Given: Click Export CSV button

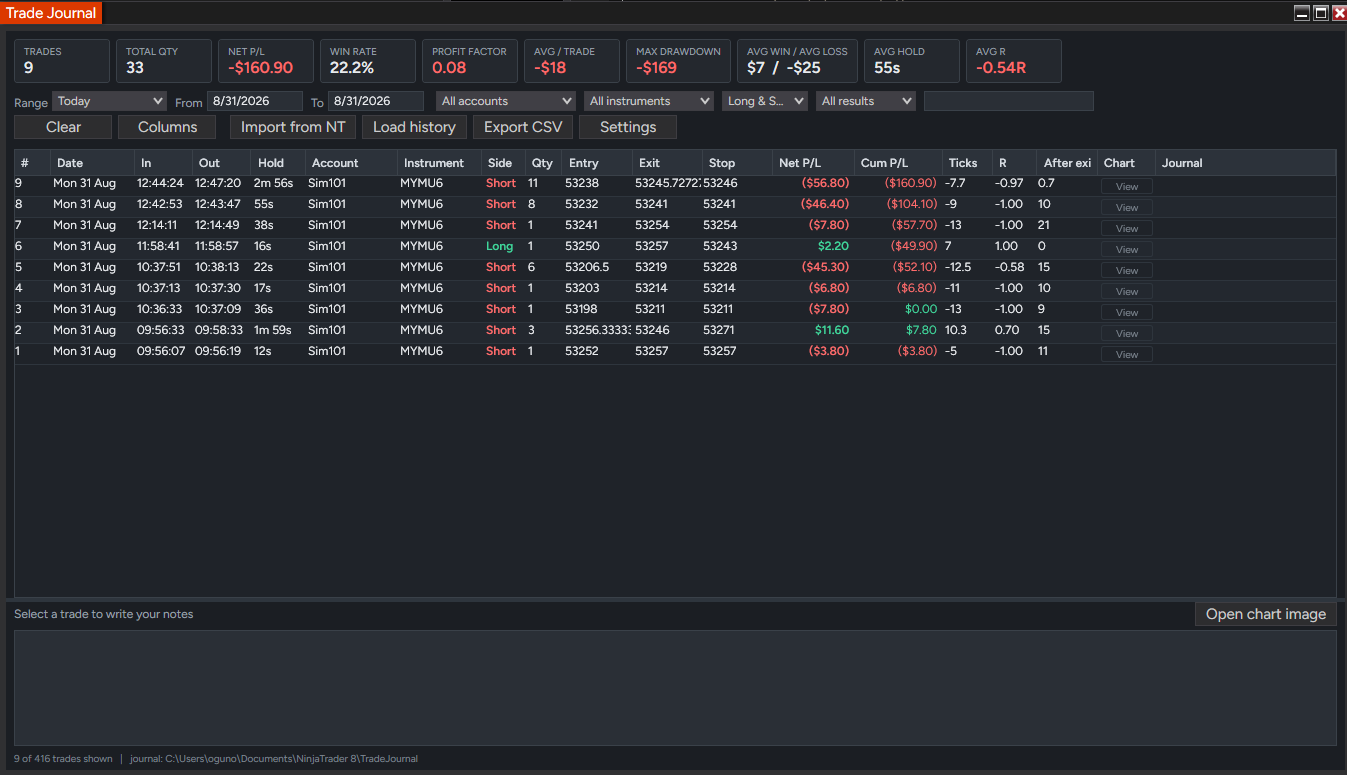Looking at the screenshot, I should click(x=523, y=127).
